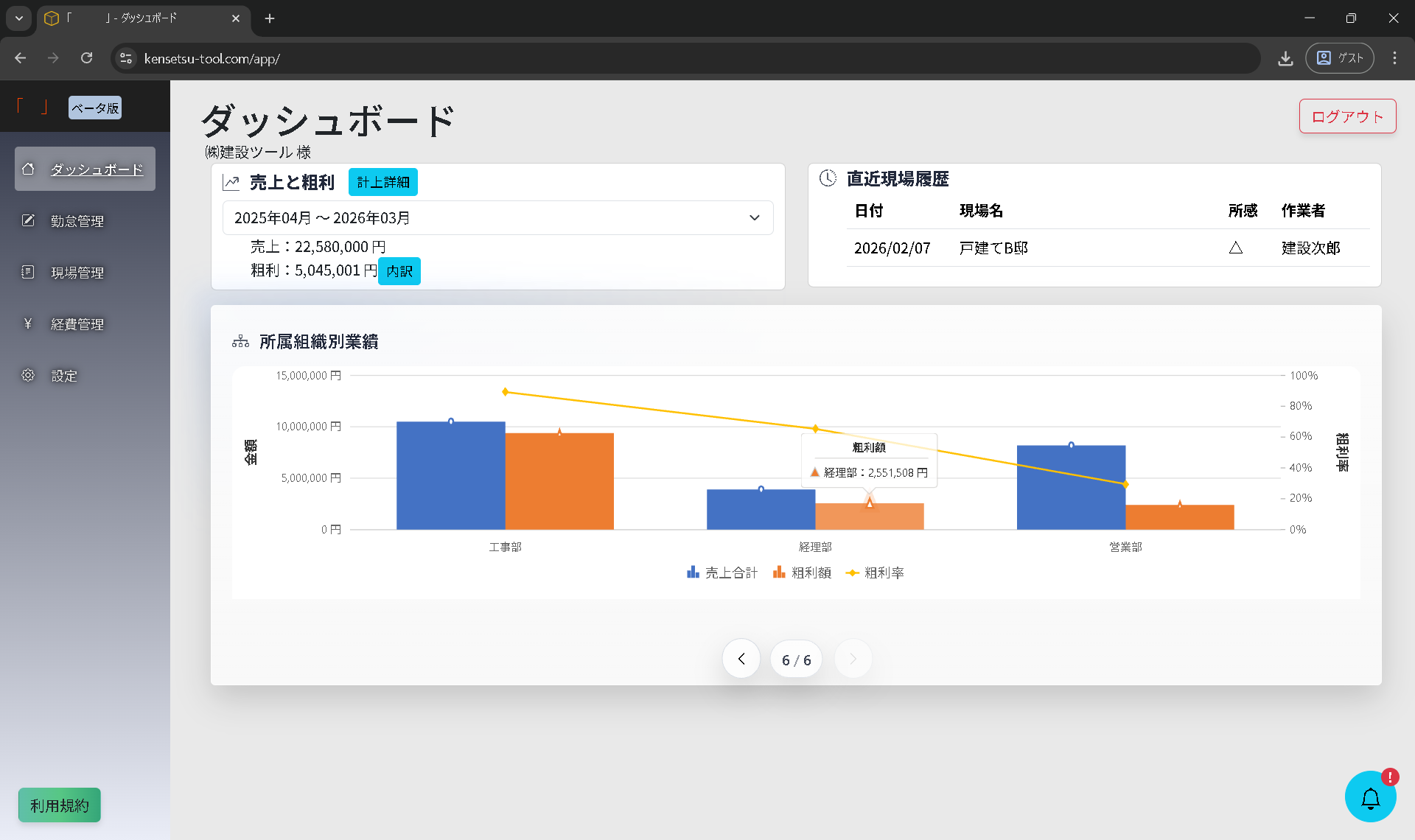The image size is (1415, 840).
Task: Click the clock icon beside 直近現場履歴
Action: point(828,178)
